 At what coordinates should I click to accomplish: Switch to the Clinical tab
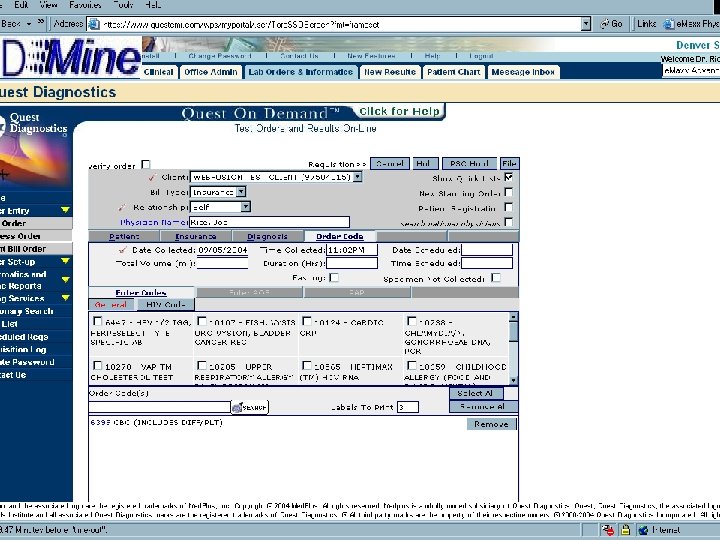click(158, 72)
